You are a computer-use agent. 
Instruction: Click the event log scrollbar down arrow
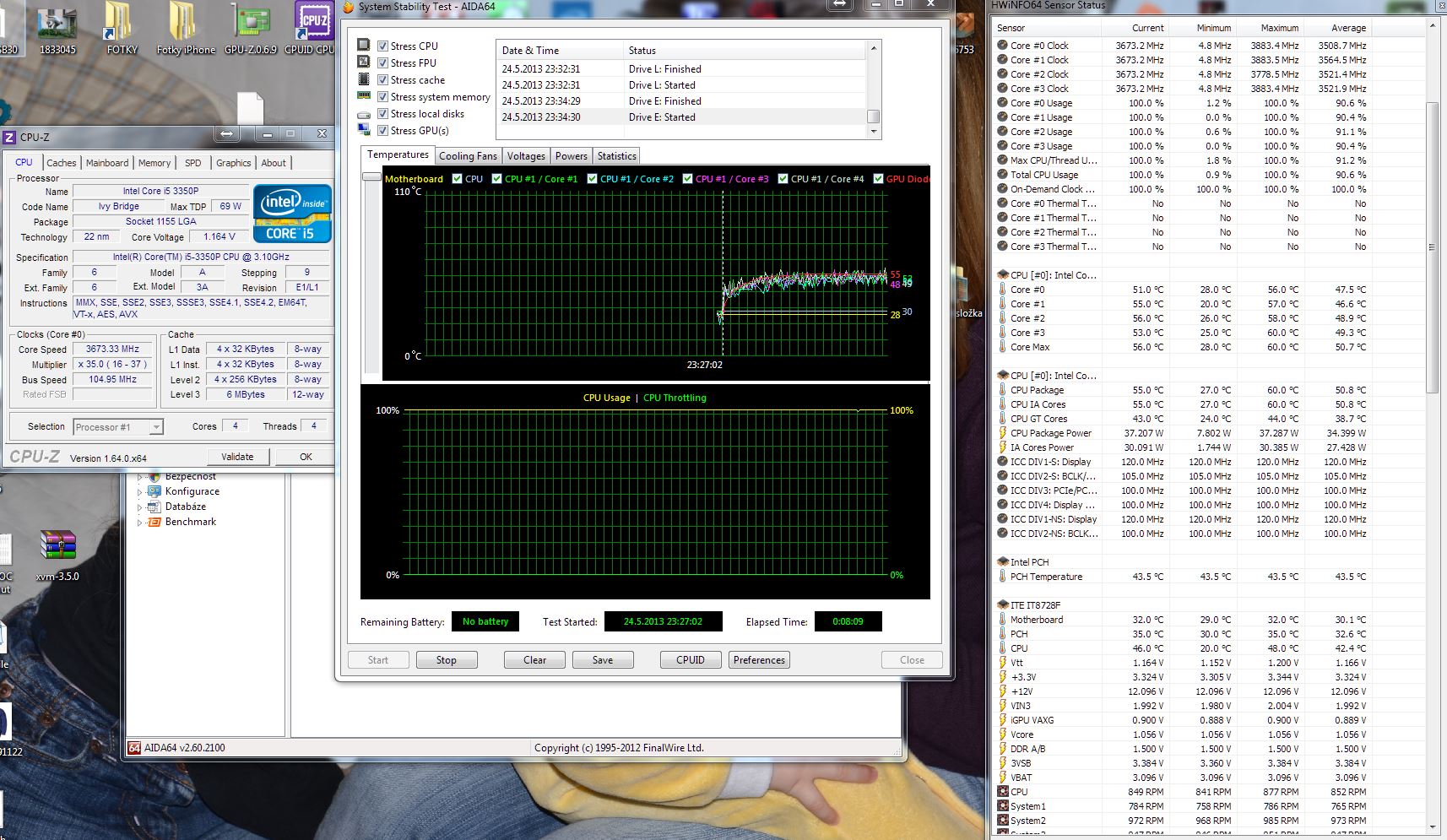(874, 132)
